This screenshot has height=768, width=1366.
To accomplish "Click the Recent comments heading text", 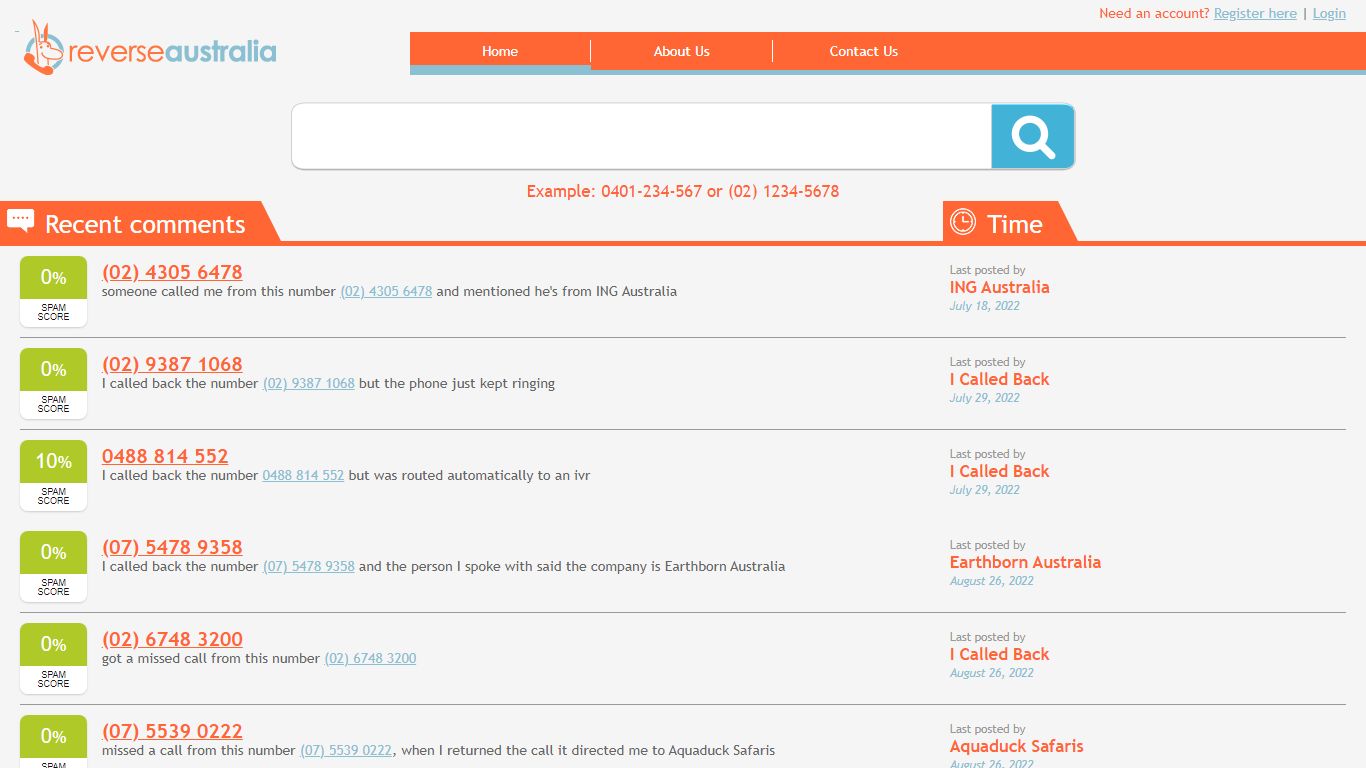I will click(145, 224).
